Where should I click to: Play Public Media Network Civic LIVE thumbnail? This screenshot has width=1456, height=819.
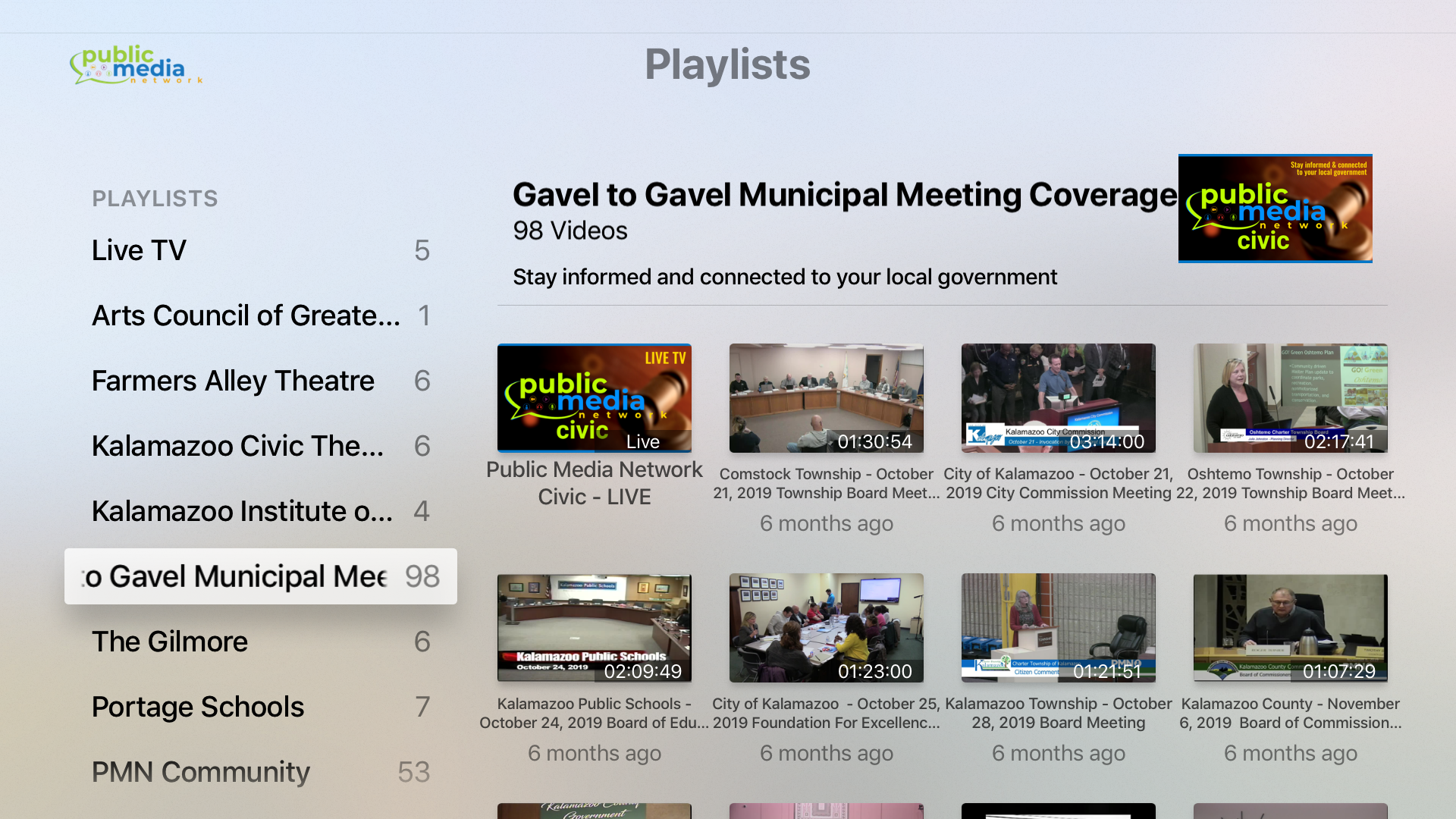tap(595, 398)
